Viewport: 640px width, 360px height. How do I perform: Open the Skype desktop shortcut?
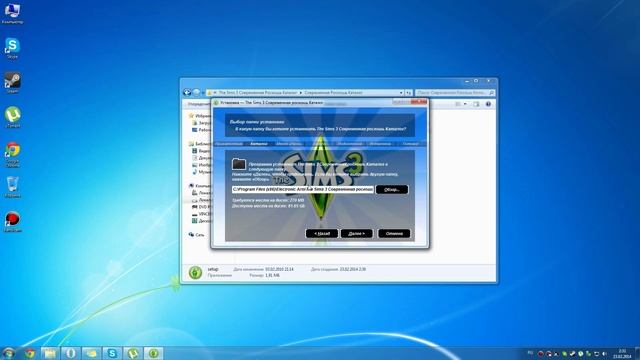click(12, 48)
